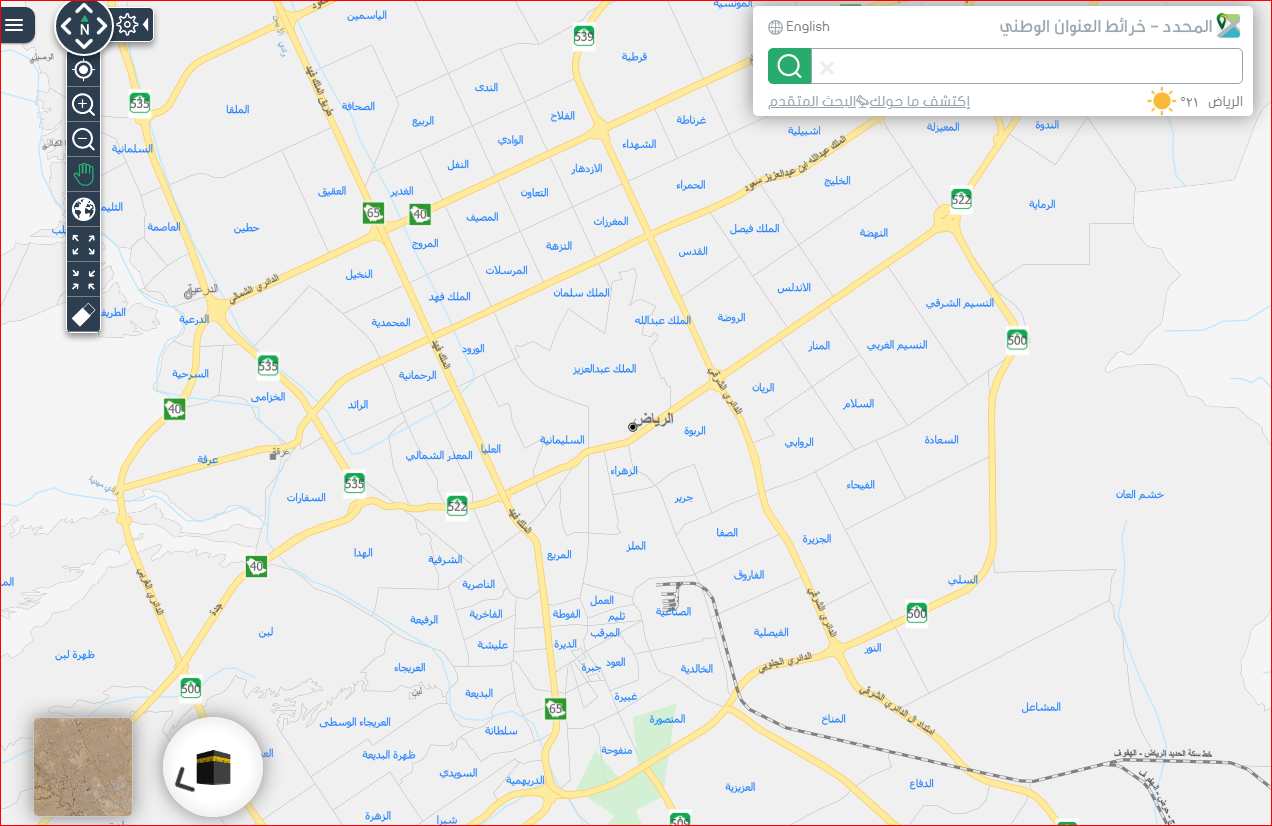Toggle satellite basemap thumbnail
The height and width of the screenshot is (826, 1272).
click(83, 766)
